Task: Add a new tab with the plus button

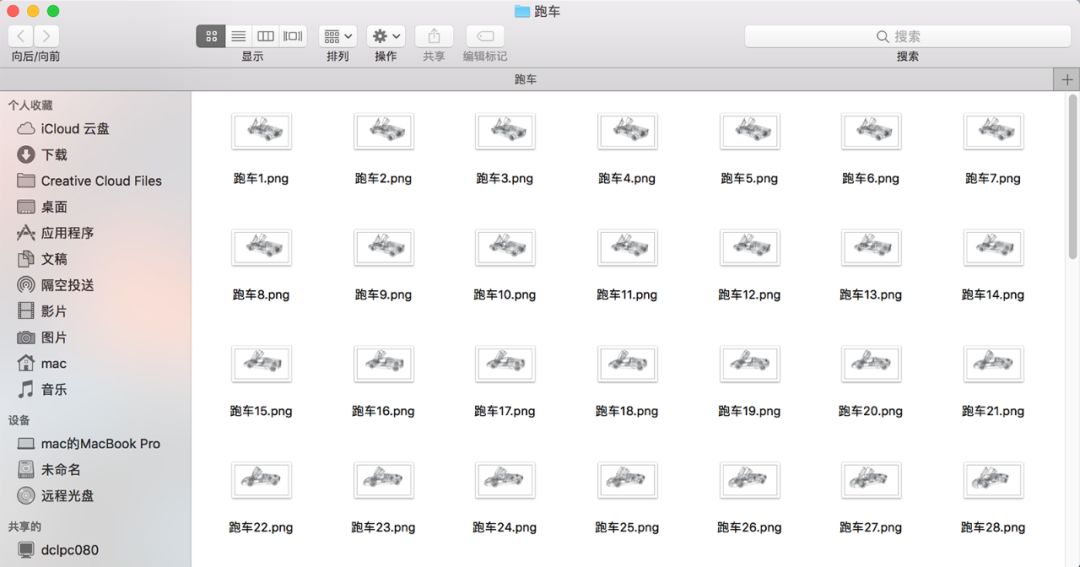Action: (1067, 79)
